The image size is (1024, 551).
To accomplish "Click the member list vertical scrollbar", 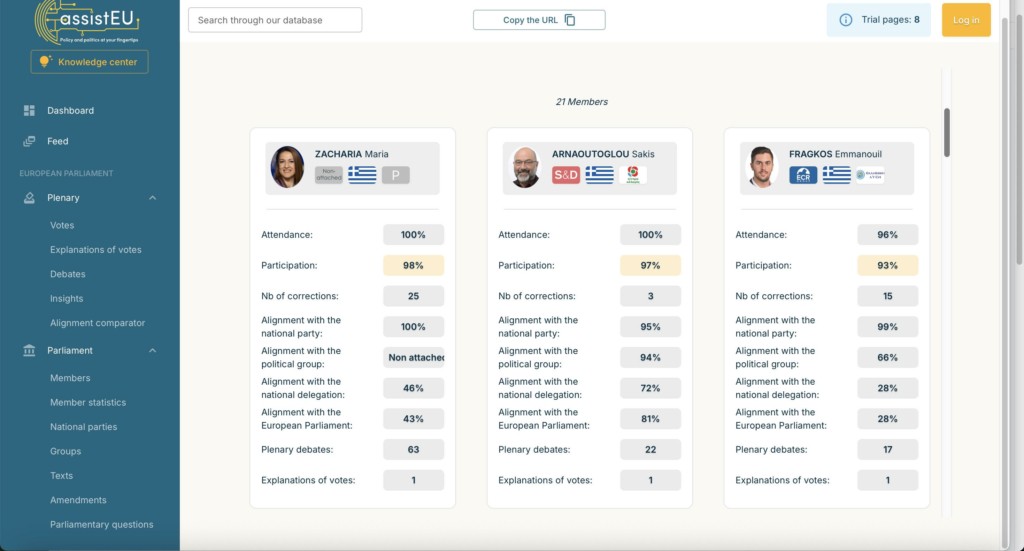I will (946, 132).
